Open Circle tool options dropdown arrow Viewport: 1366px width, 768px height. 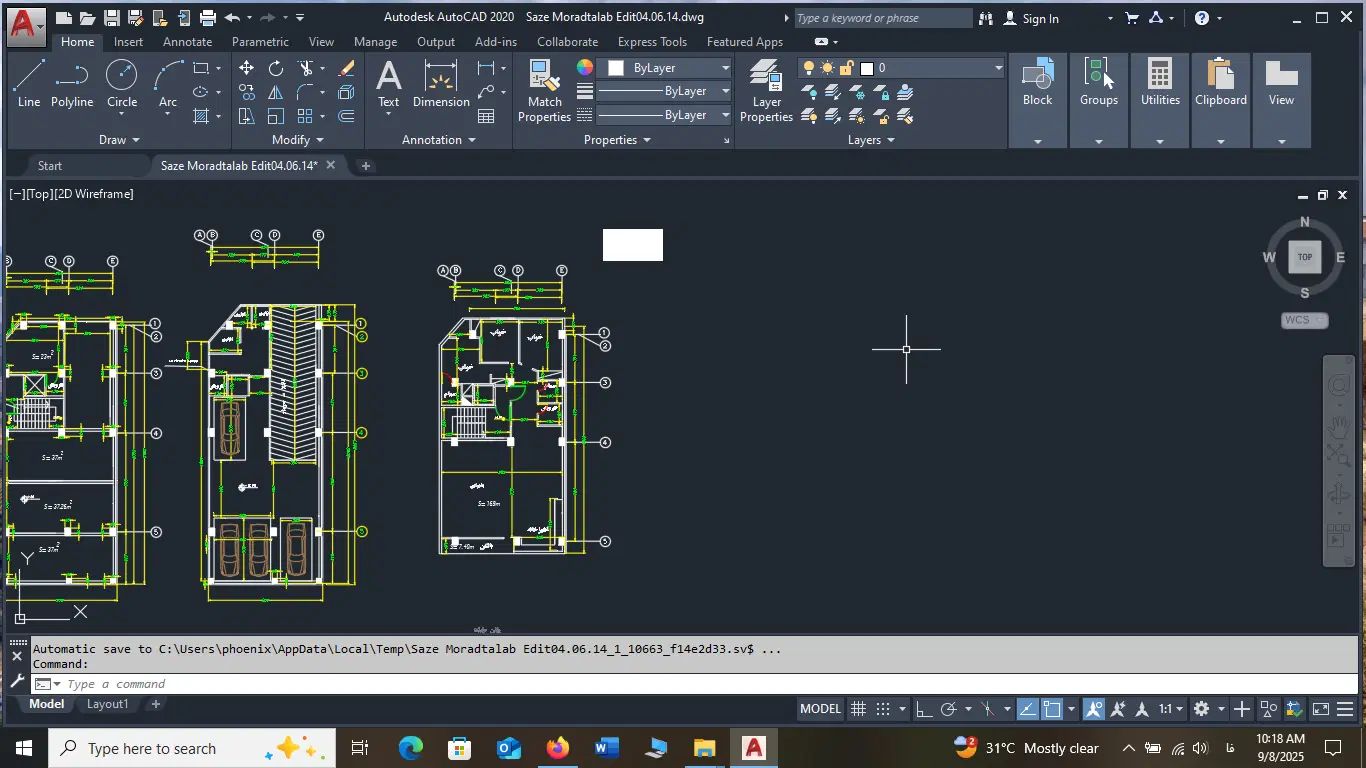pos(122,114)
